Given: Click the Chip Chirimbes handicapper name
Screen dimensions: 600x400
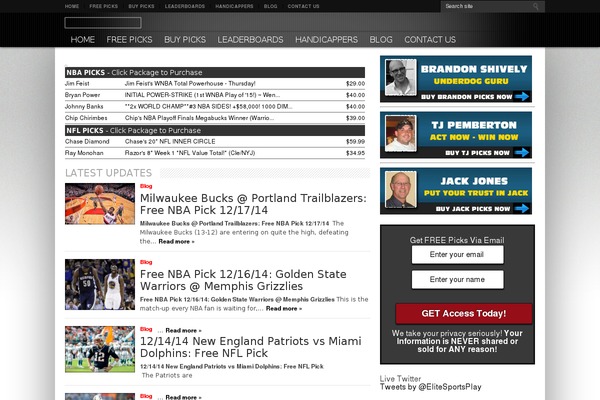Looking at the screenshot, I should coord(86,118).
